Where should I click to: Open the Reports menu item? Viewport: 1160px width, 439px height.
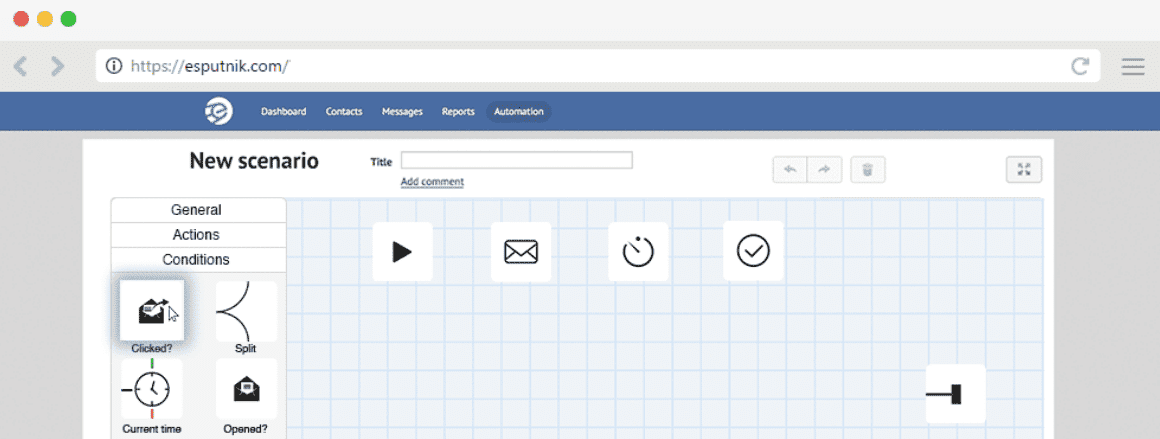[458, 112]
